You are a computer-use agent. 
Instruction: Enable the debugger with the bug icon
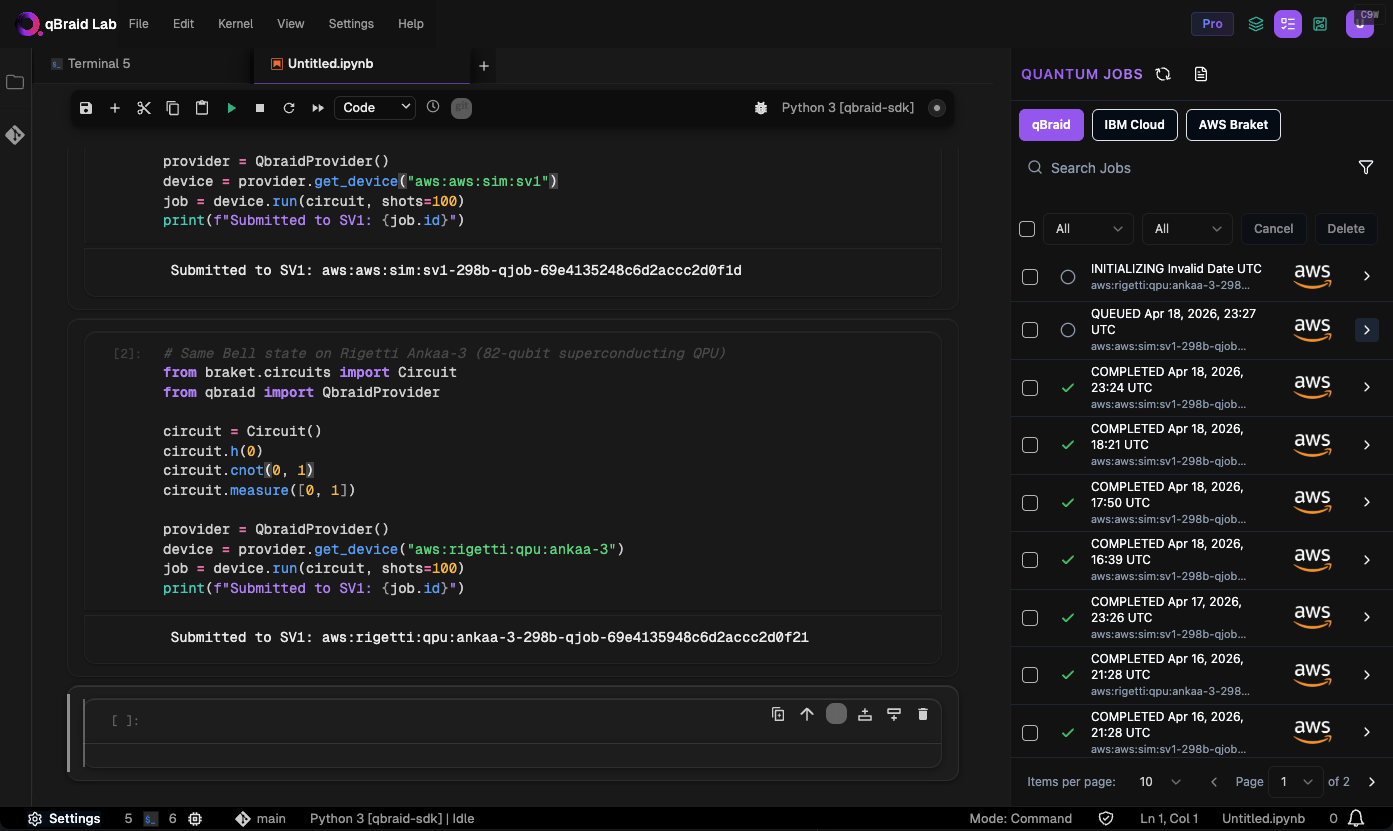pos(761,107)
